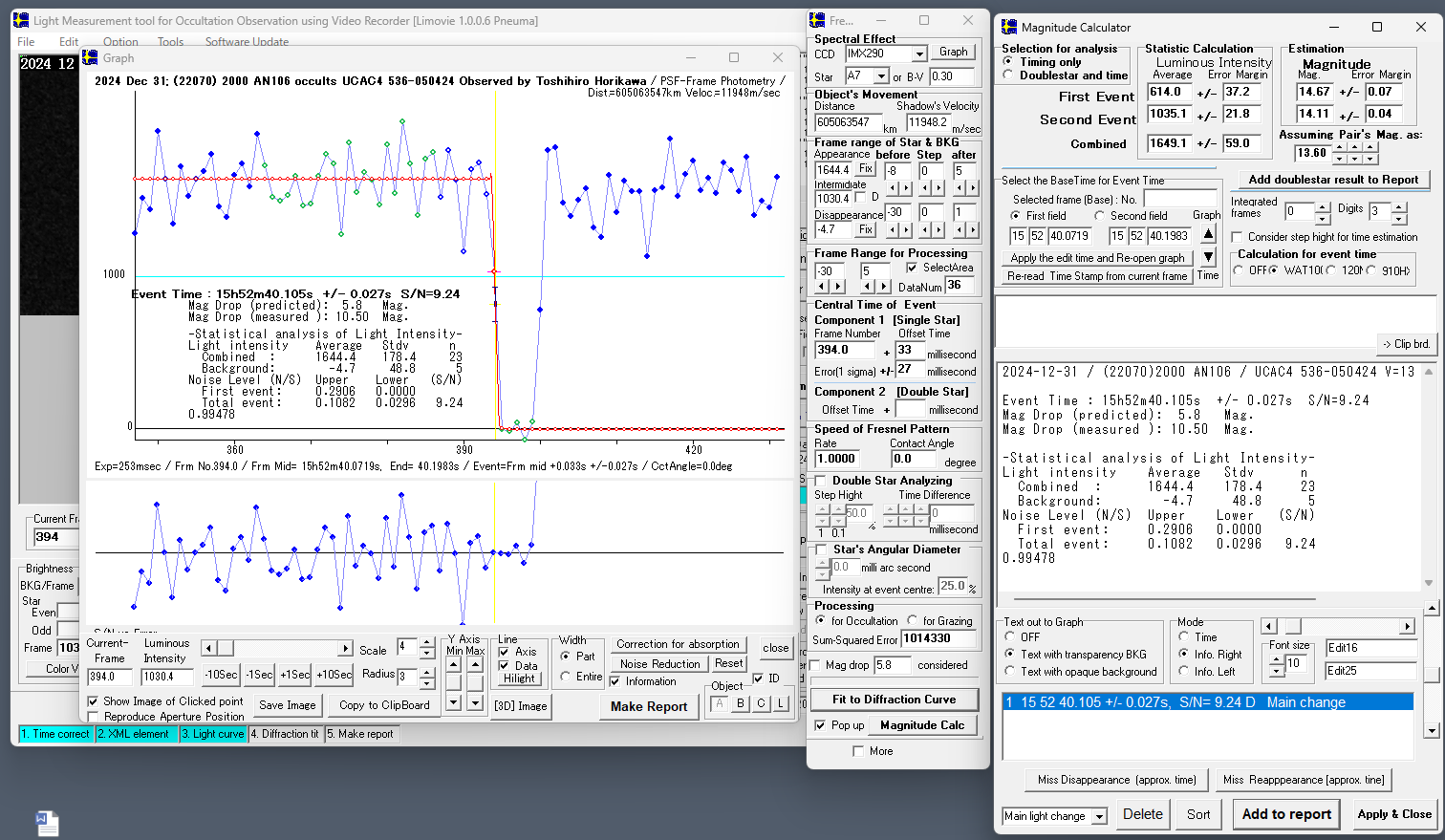Select object B button
Image resolution: width=1445 pixels, height=840 pixels.
pos(740,704)
